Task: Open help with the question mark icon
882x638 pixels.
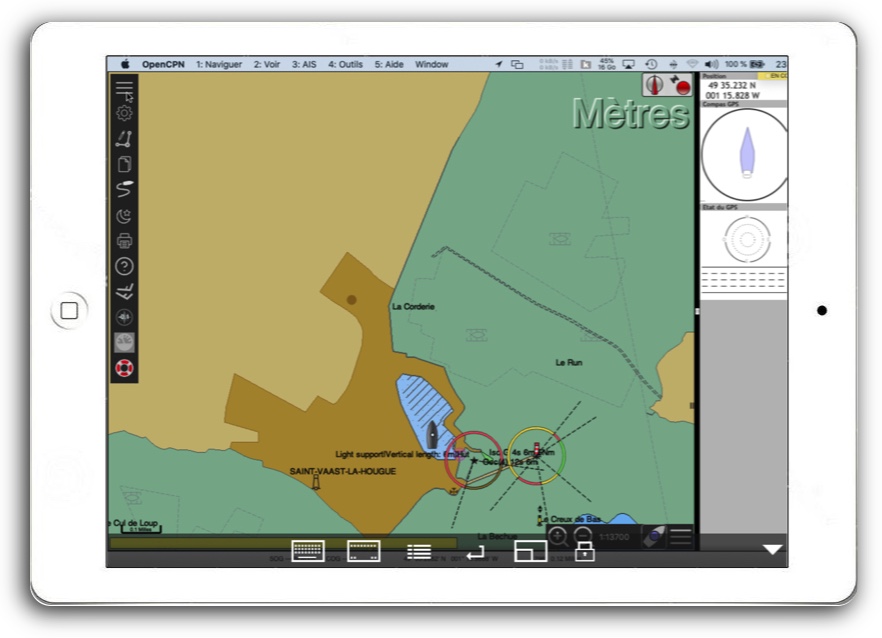Action: tap(124, 266)
